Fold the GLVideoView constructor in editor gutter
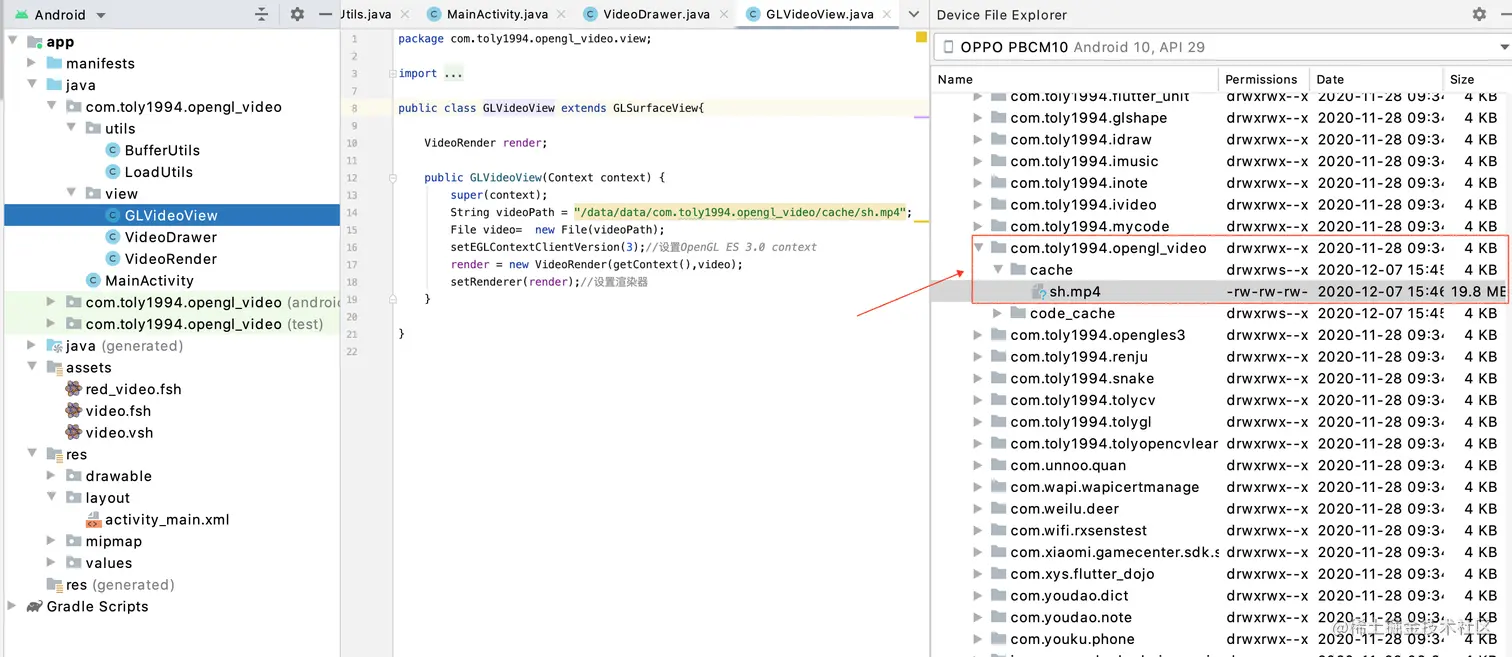1512x657 pixels. pyautogui.click(x=393, y=178)
